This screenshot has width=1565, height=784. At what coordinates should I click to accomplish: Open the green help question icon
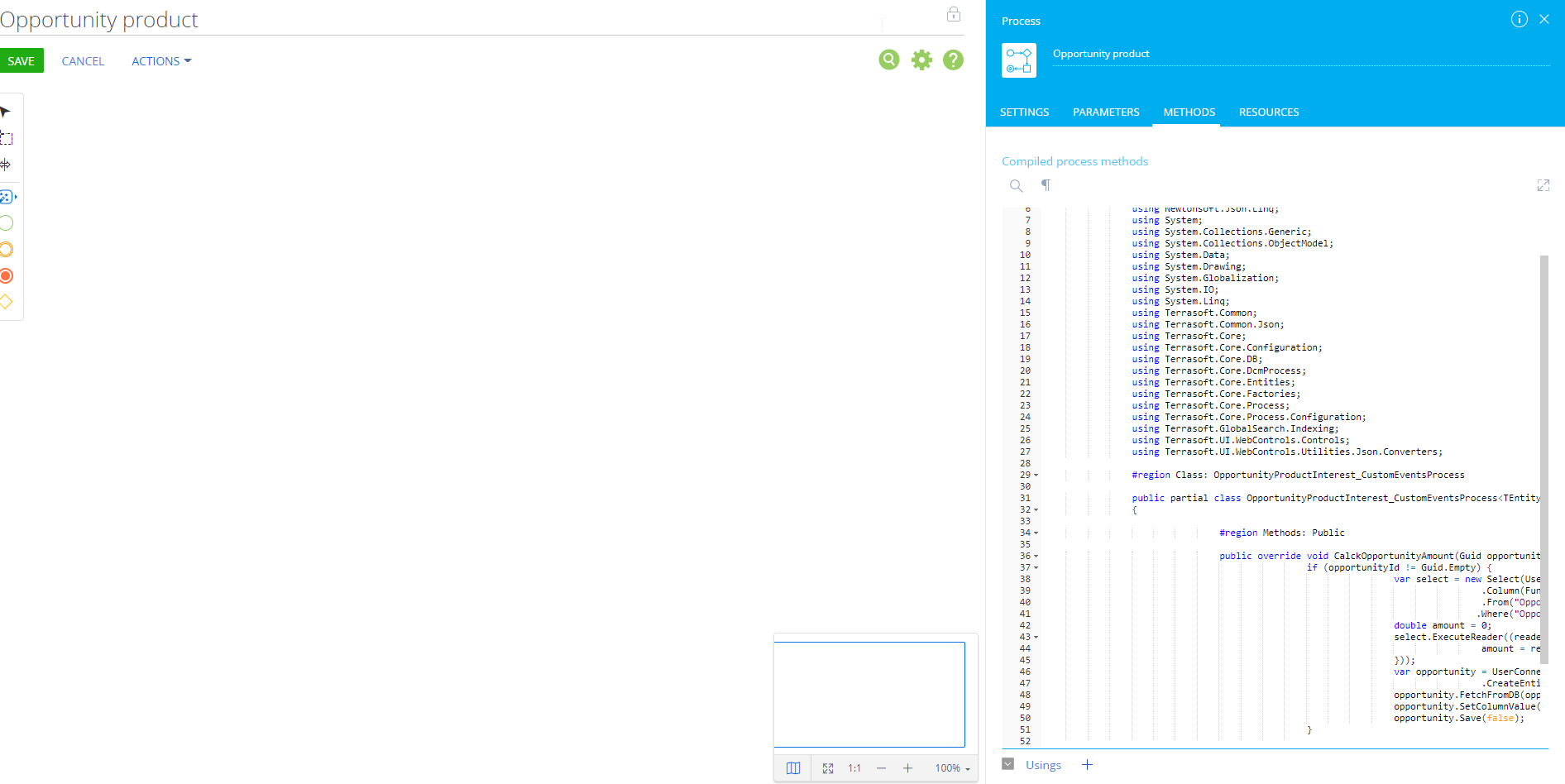tap(953, 60)
